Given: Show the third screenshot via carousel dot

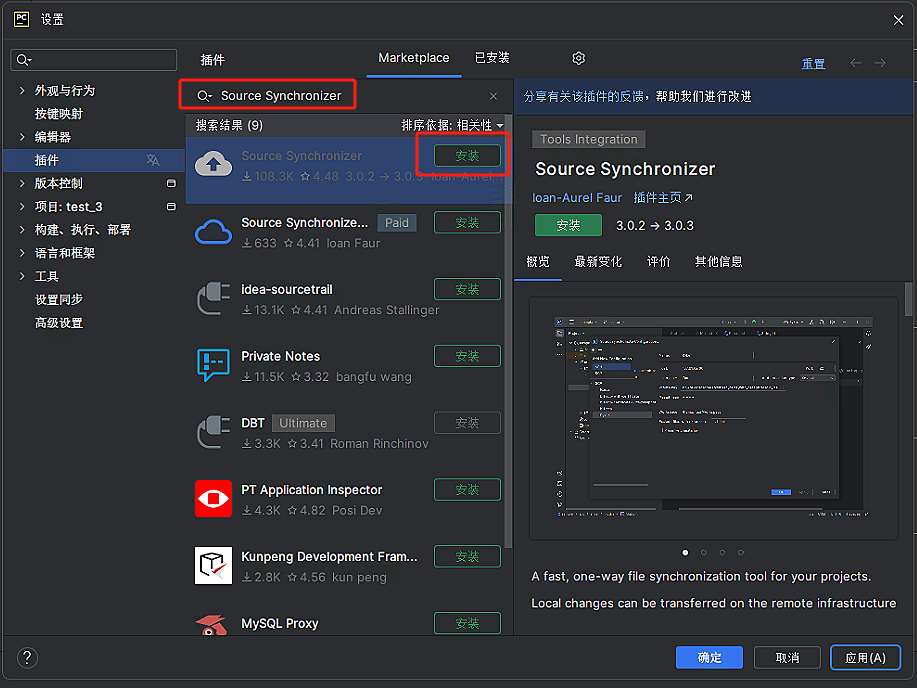Looking at the screenshot, I should [x=722, y=552].
